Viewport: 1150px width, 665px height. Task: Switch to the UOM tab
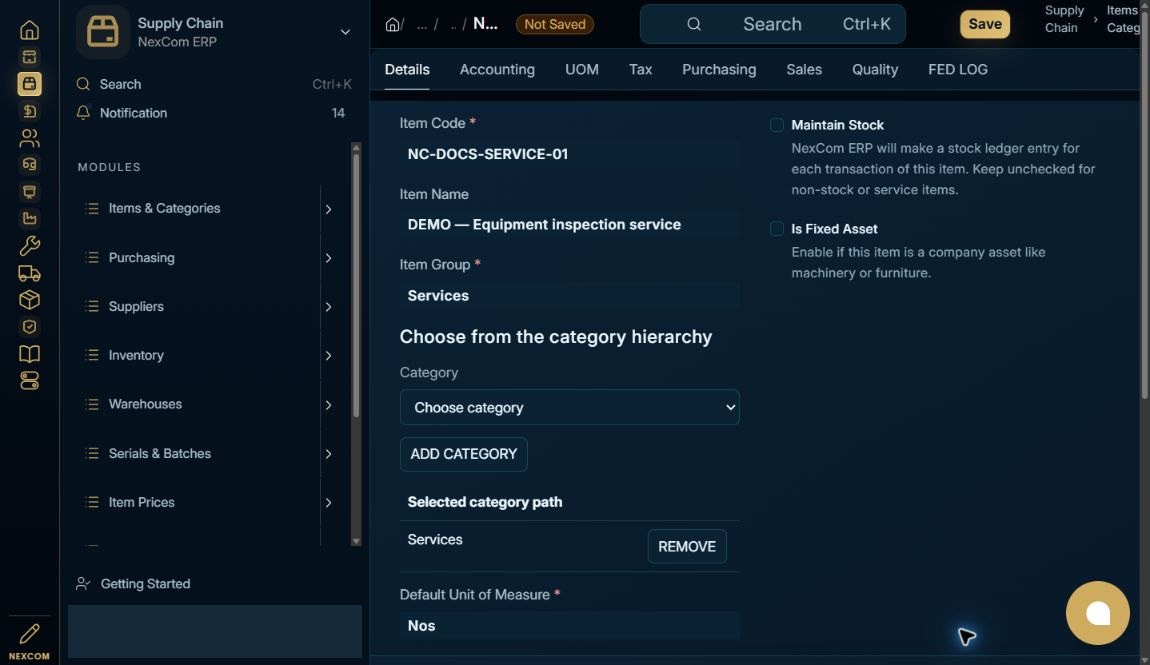click(582, 70)
